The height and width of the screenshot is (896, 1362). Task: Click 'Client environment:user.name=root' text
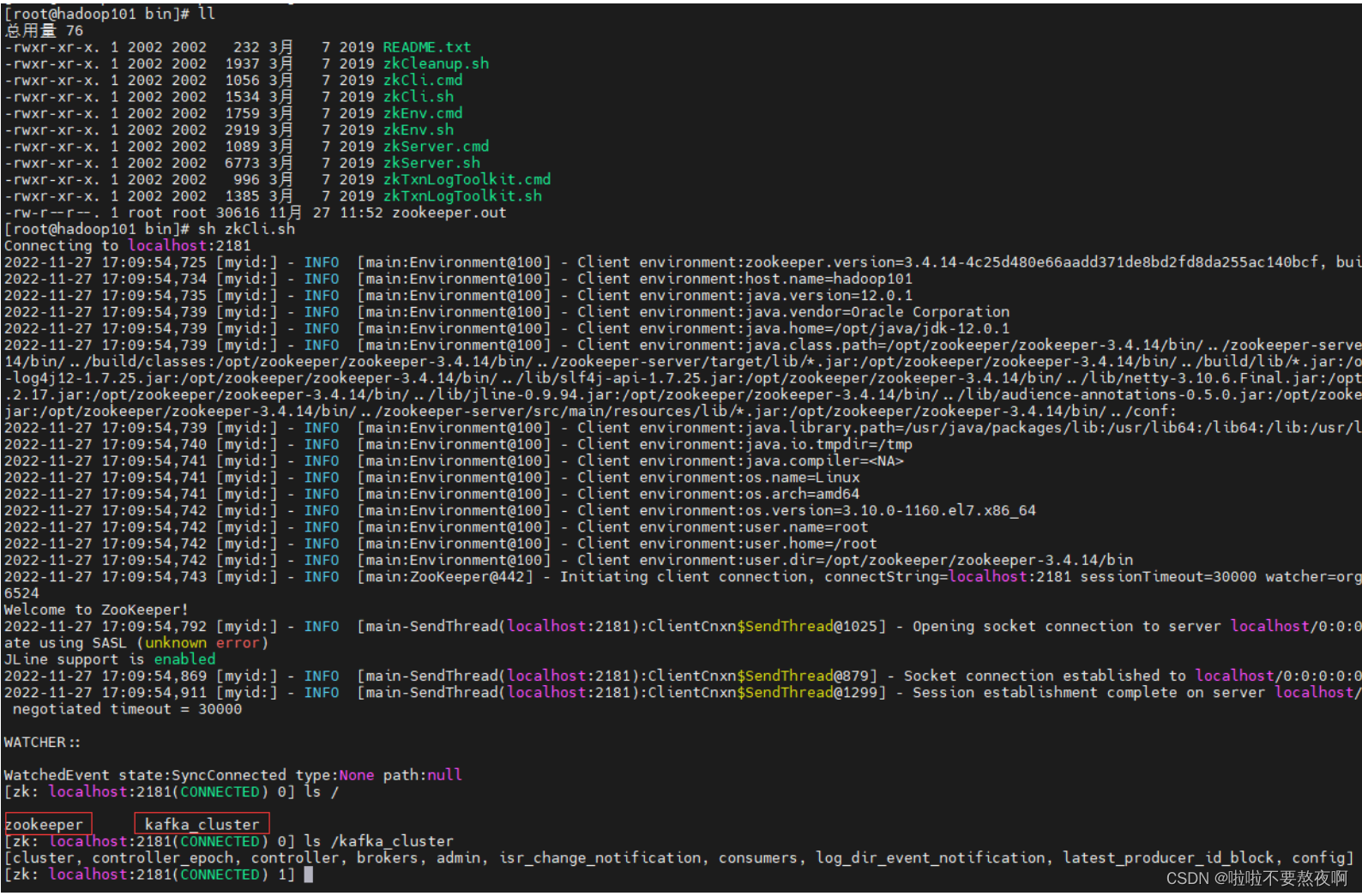pyautogui.click(x=723, y=527)
